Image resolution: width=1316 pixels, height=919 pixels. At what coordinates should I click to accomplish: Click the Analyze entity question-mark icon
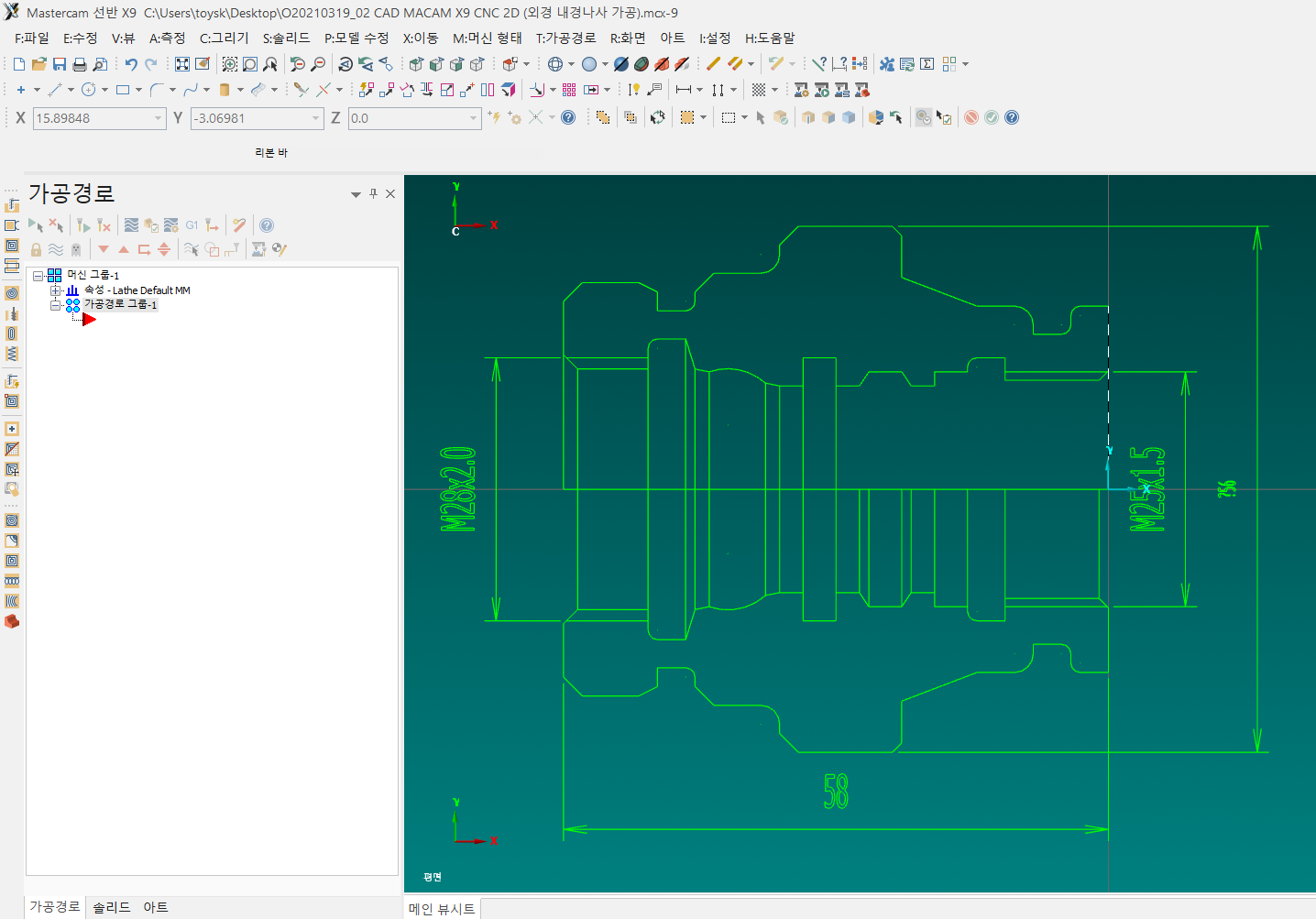coord(818,64)
